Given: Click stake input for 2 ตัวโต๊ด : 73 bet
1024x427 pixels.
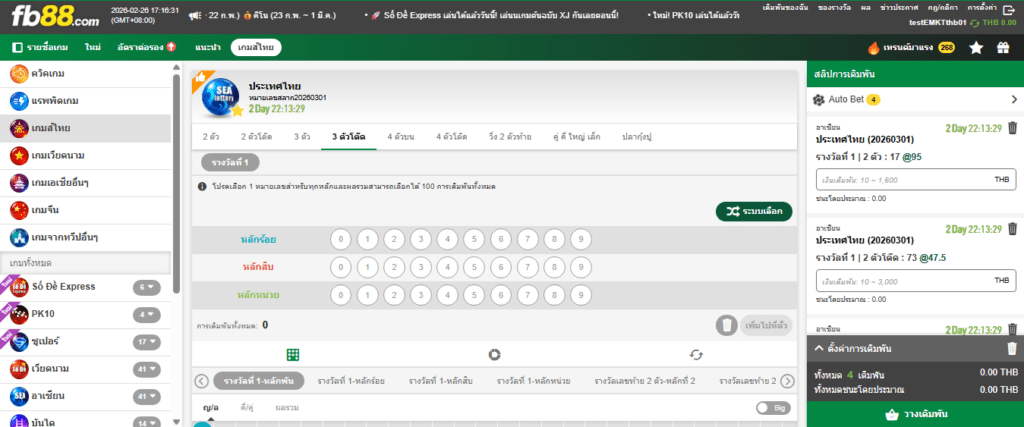Looking at the screenshot, I should (915, 281).
